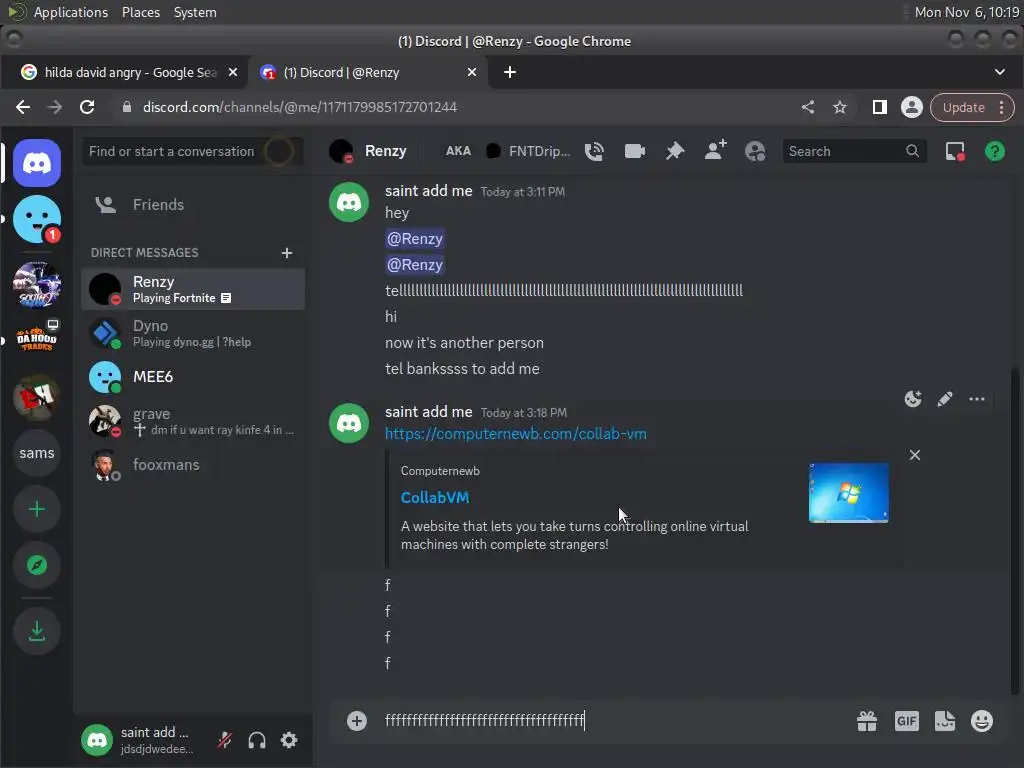The height and width of the screenshot is (768, 1024).
Task: Open a new Chrome tab
Action: (510, 72)
